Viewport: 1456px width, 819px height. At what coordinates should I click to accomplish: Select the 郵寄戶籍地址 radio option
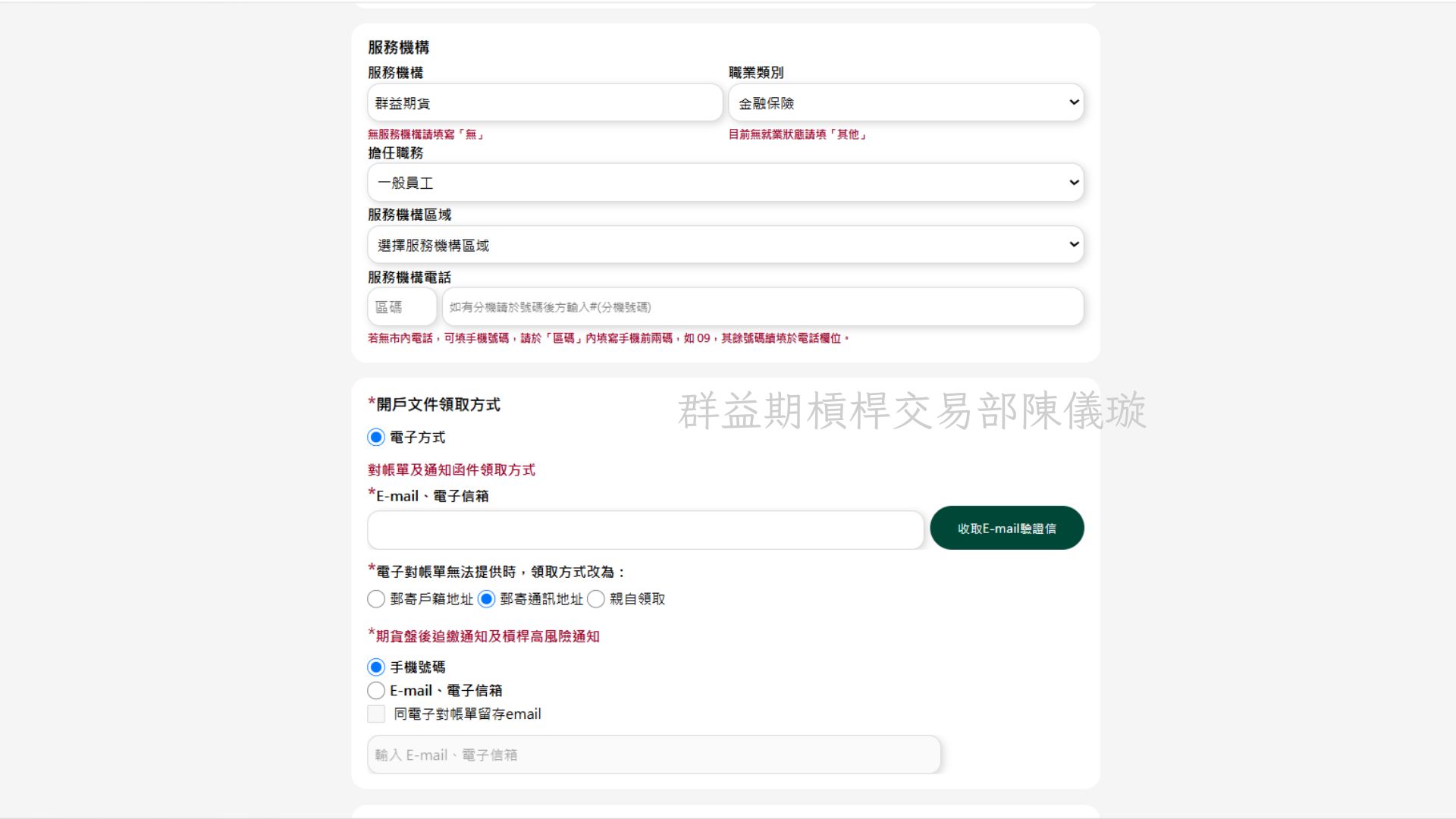tap(376, 599)
